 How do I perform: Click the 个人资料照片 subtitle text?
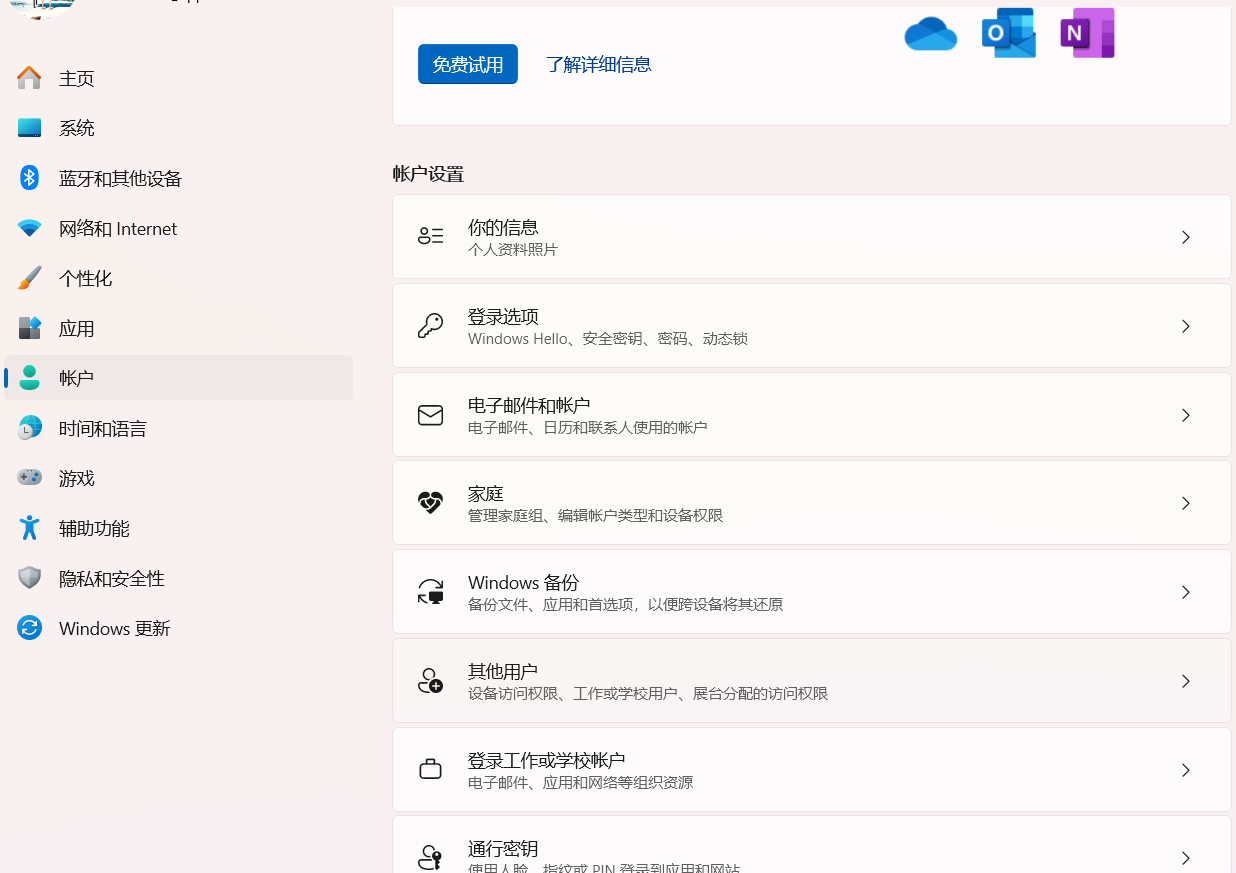[513, 250]
